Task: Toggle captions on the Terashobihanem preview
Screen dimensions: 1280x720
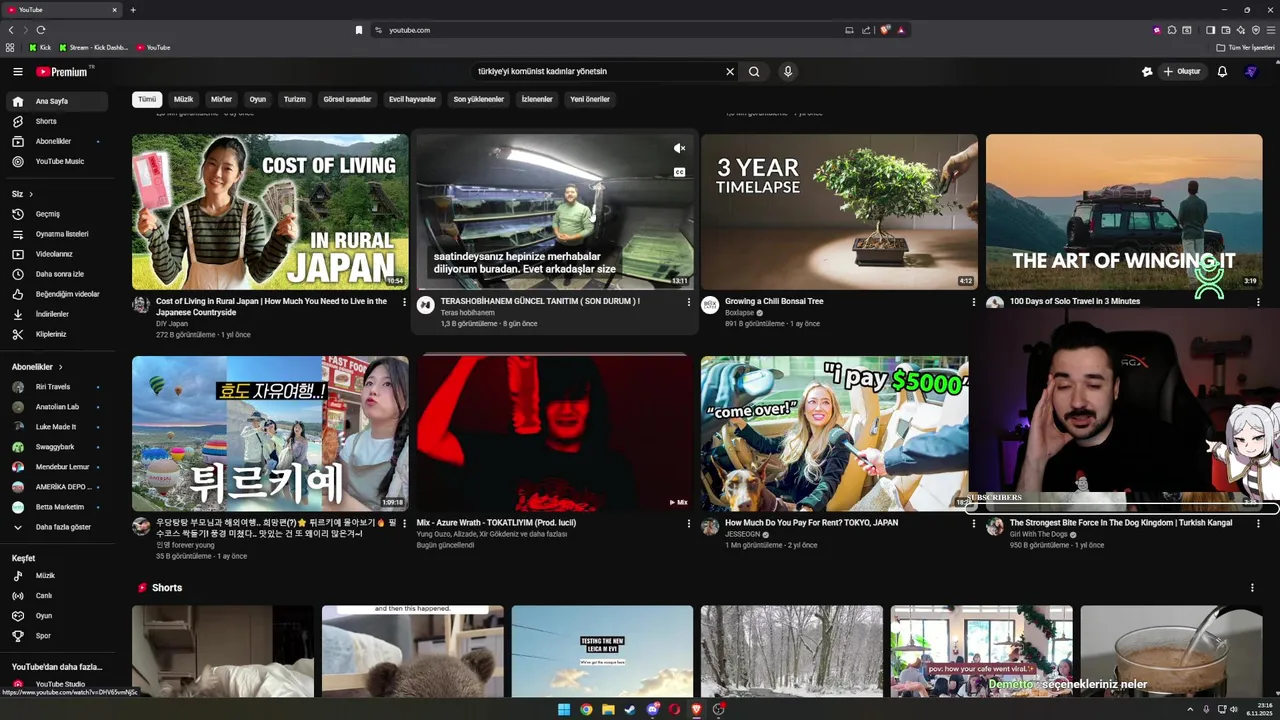Action: (679, 172)
